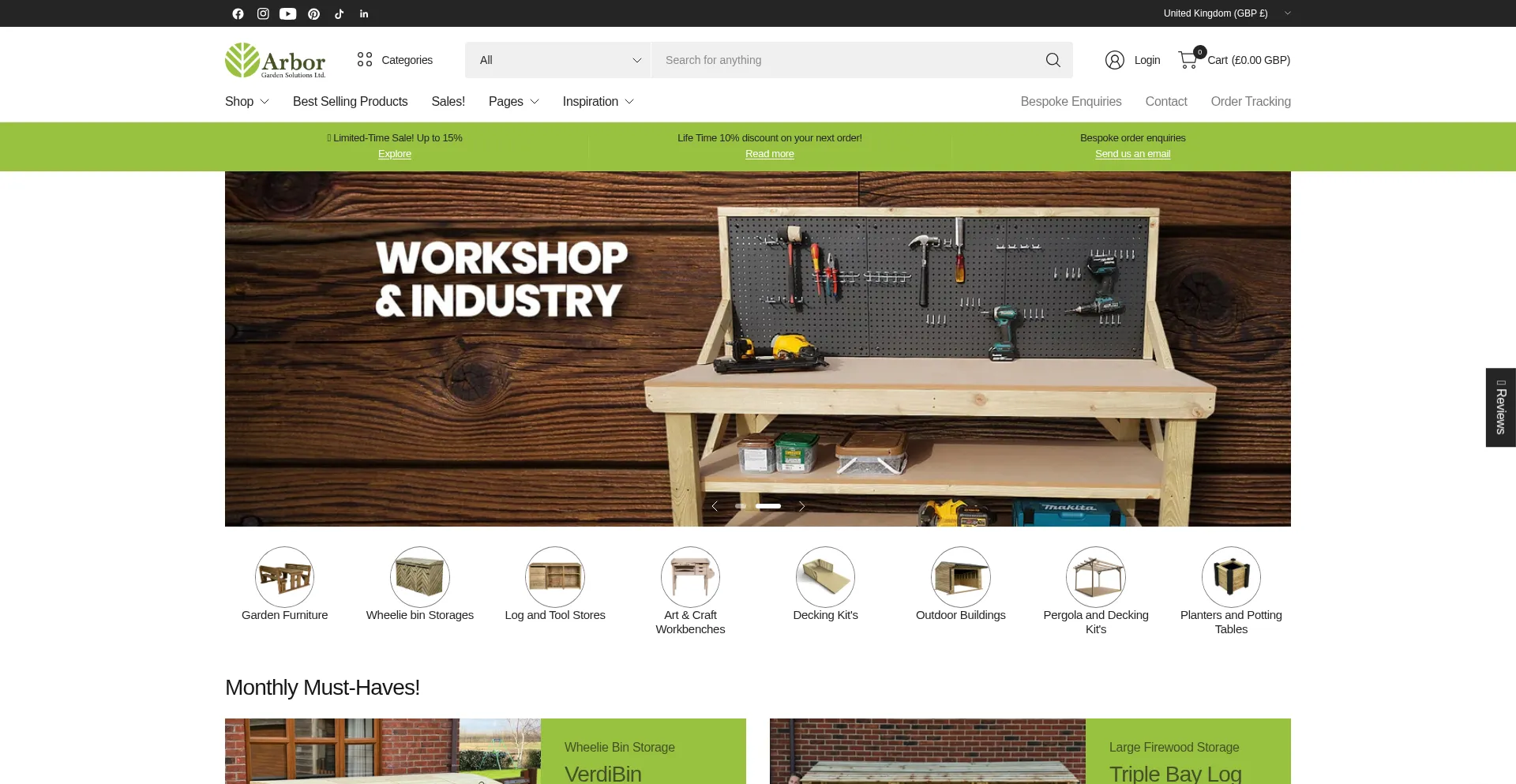Screen dimensions: 1516x784
Task: Select the Wheelie bin Storages category thumbnail
Action: (x=420, y=577)
